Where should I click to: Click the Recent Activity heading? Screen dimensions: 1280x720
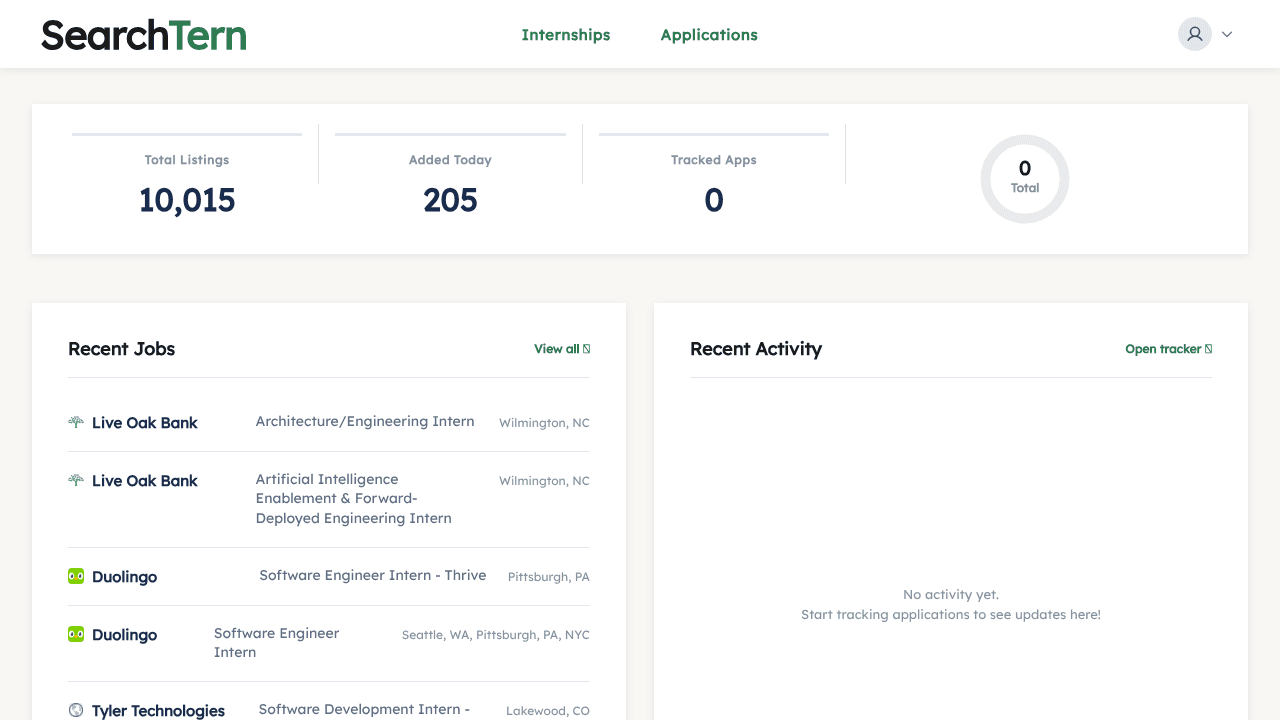(756, 349)
